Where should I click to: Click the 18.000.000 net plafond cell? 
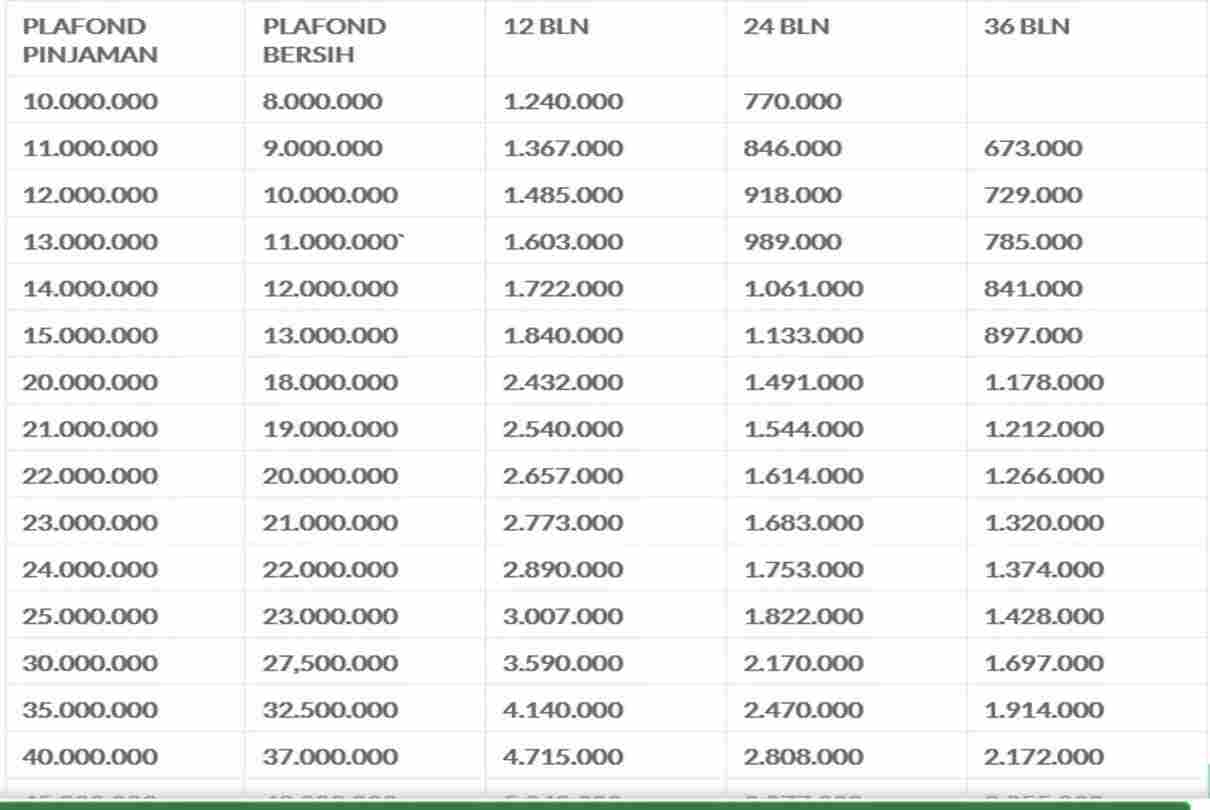(330, 382)
